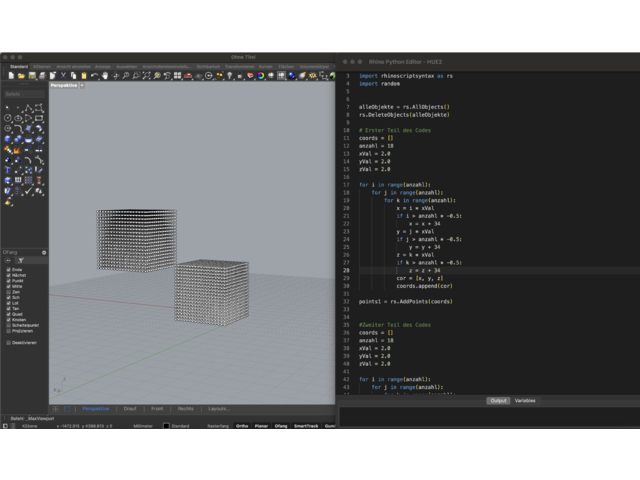Open the OFang panel gear options

44,253
